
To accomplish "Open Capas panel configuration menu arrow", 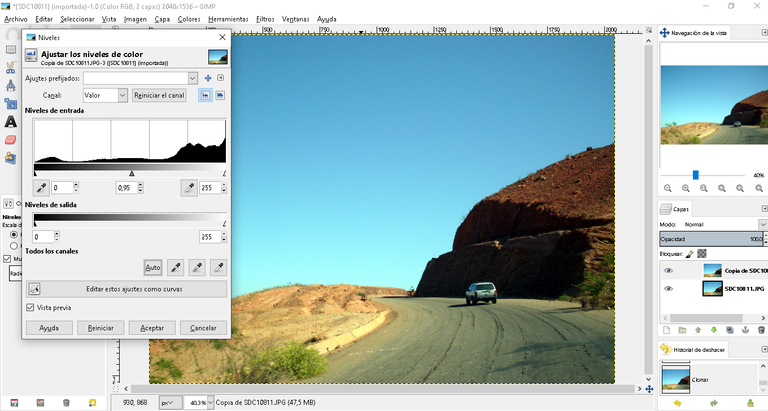I will tap(764, 209).
